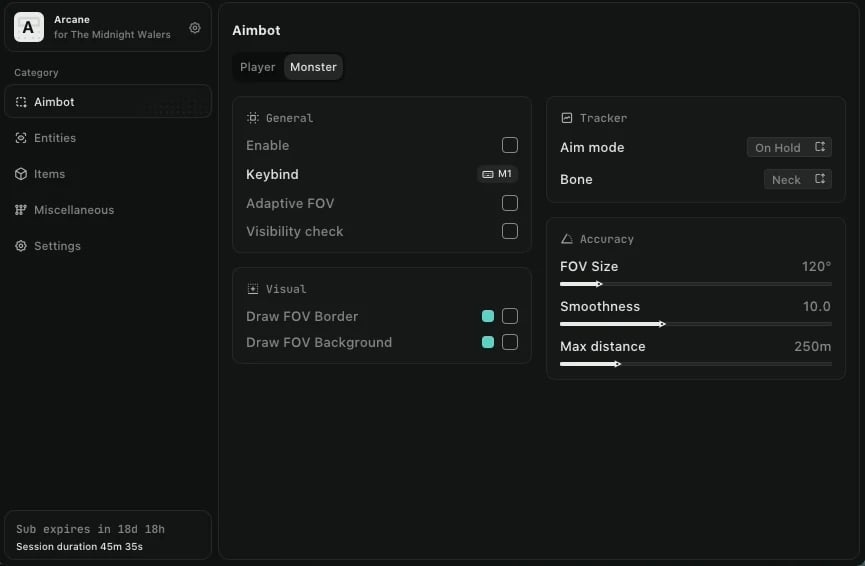The width and height of the screenshot is (865, 566).
Task: Toggle the Adaptive FOV checkbox
Action: tap(510, 203)
